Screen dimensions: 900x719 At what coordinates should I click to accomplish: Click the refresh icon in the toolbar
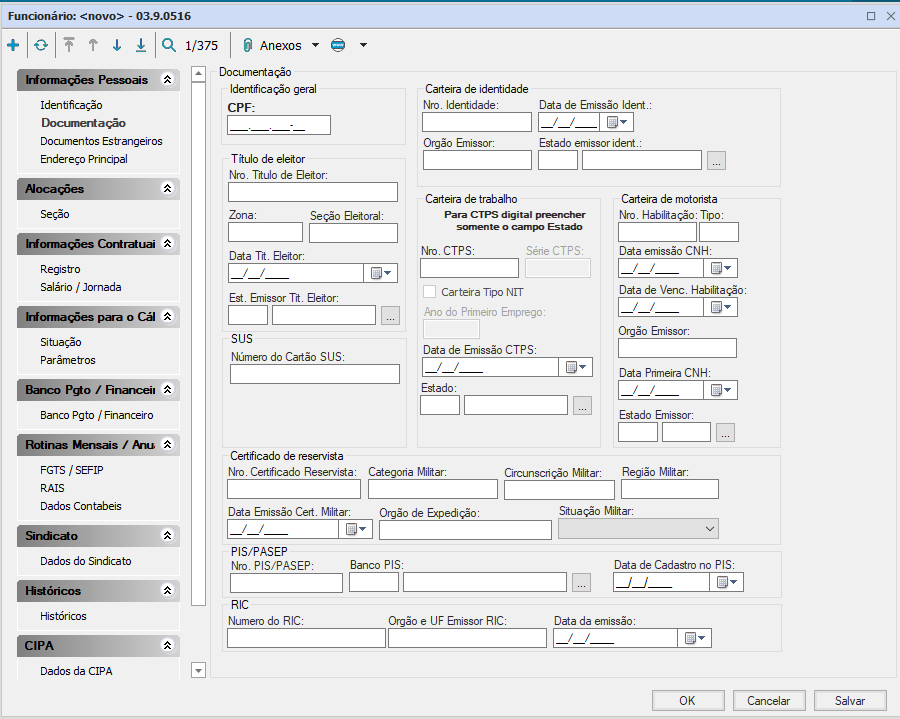click(x=40, y=45)
